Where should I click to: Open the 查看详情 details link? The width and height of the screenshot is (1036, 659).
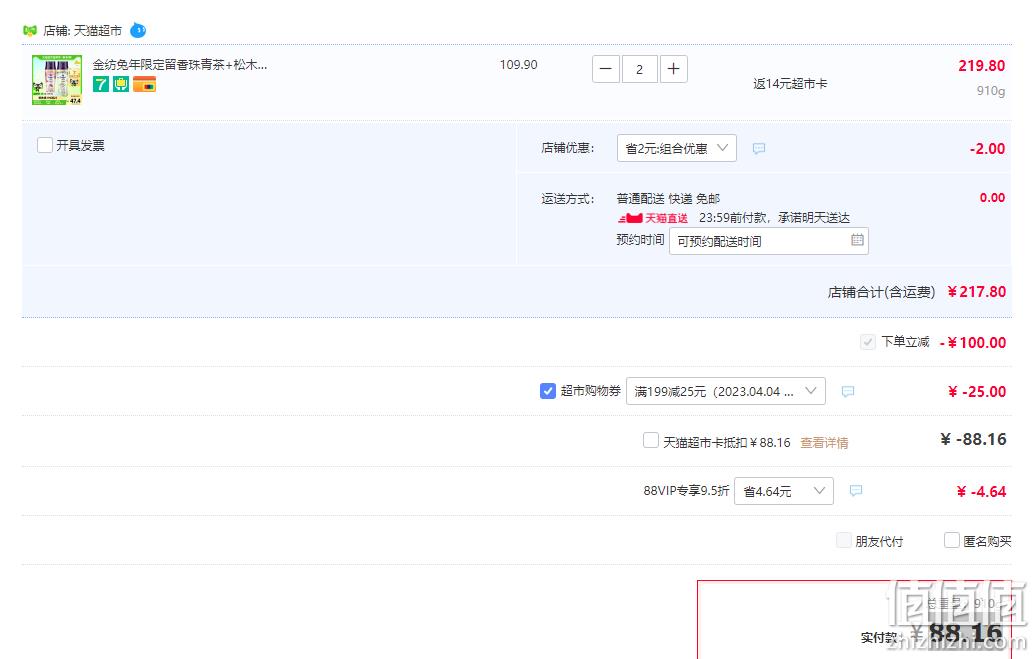(824, 443)
